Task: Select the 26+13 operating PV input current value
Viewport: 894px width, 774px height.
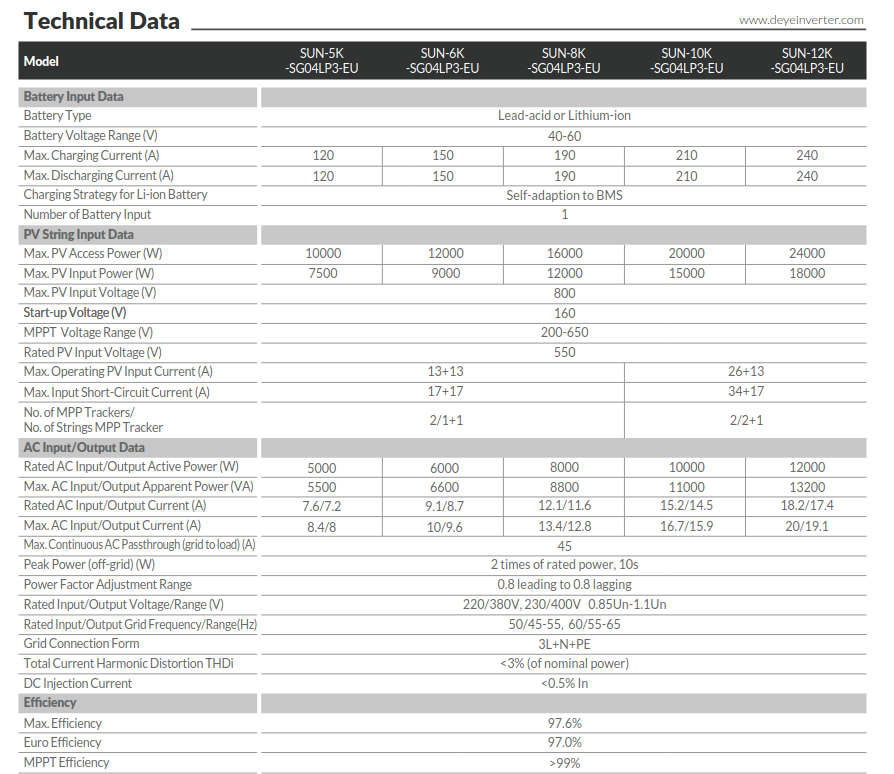Action: point(746,372)
